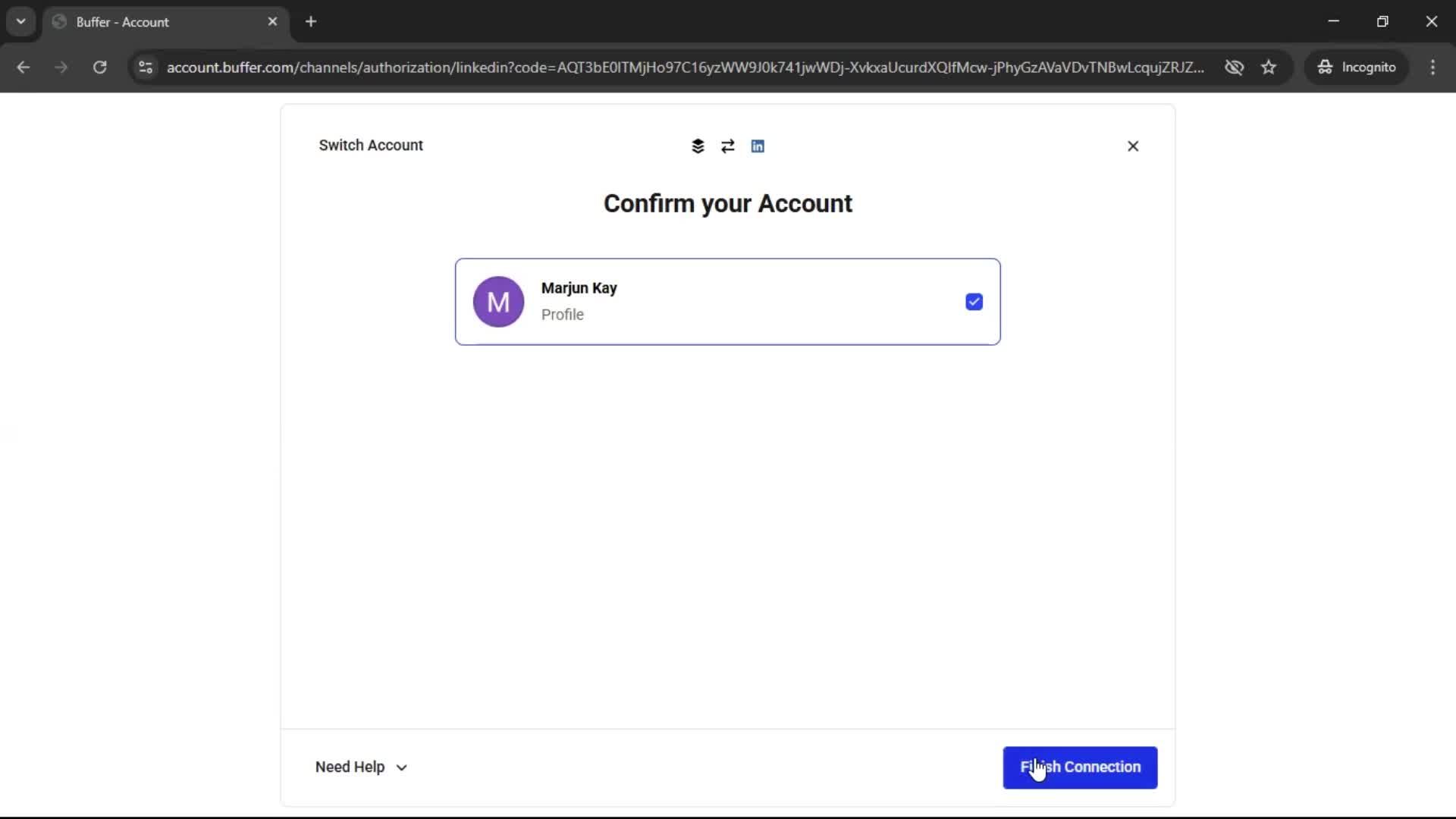Navigate back using the back arrow
The height and width of the screenshot is (819, 1456).
(x=24, y=67)
